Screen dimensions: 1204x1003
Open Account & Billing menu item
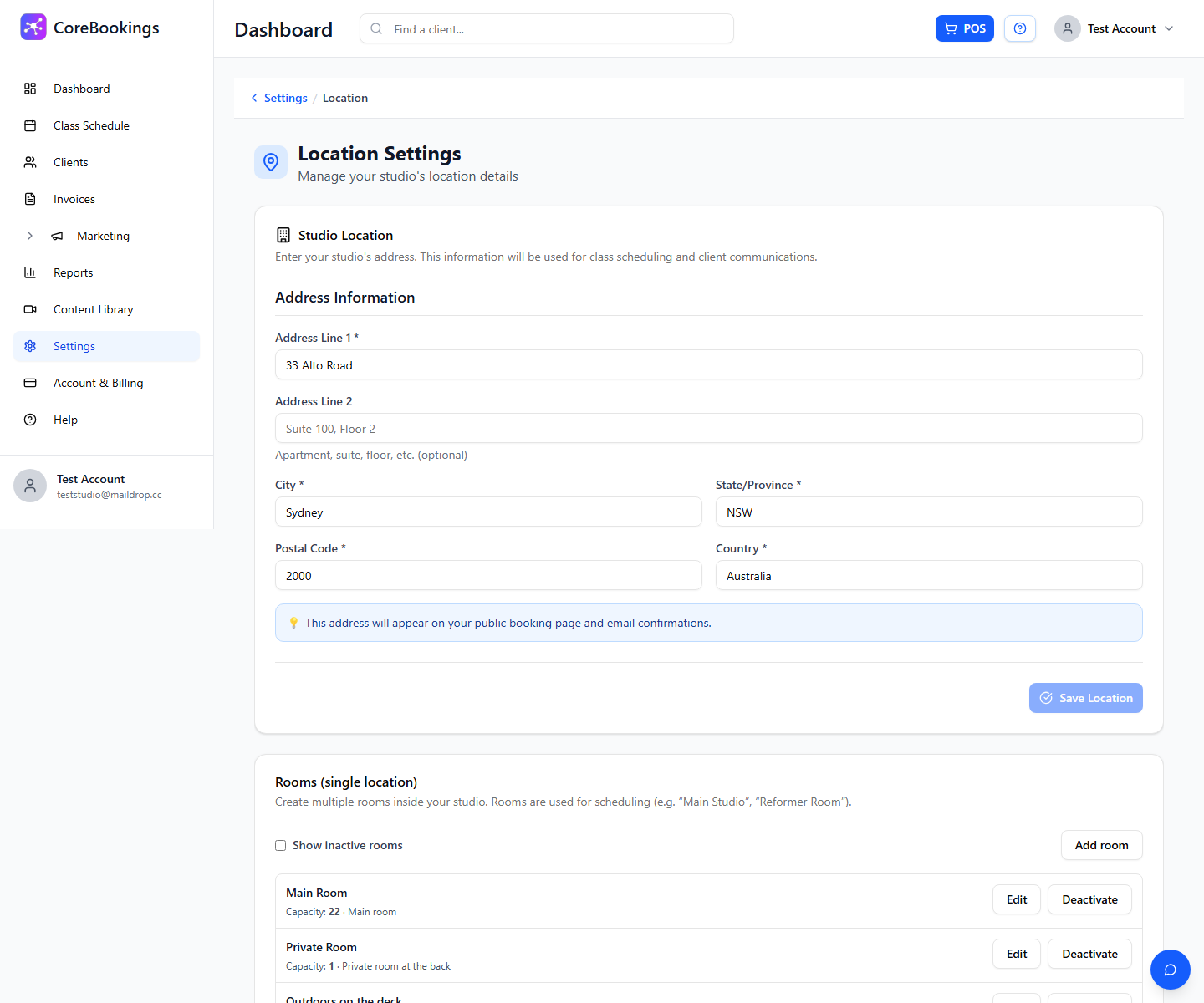coord(106,383)
